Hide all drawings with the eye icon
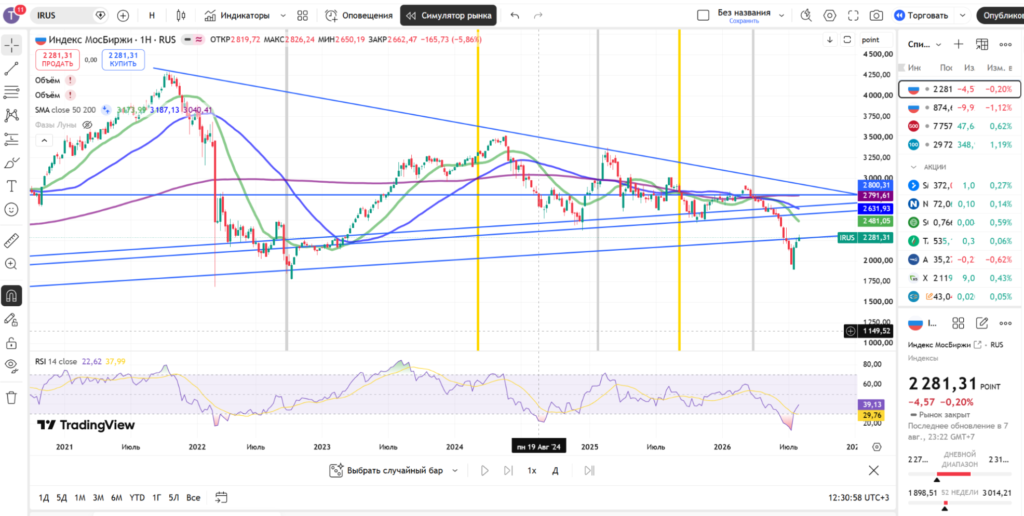Image resolution: width=1024 pixels, height=516 pixels. click(12, 365)
